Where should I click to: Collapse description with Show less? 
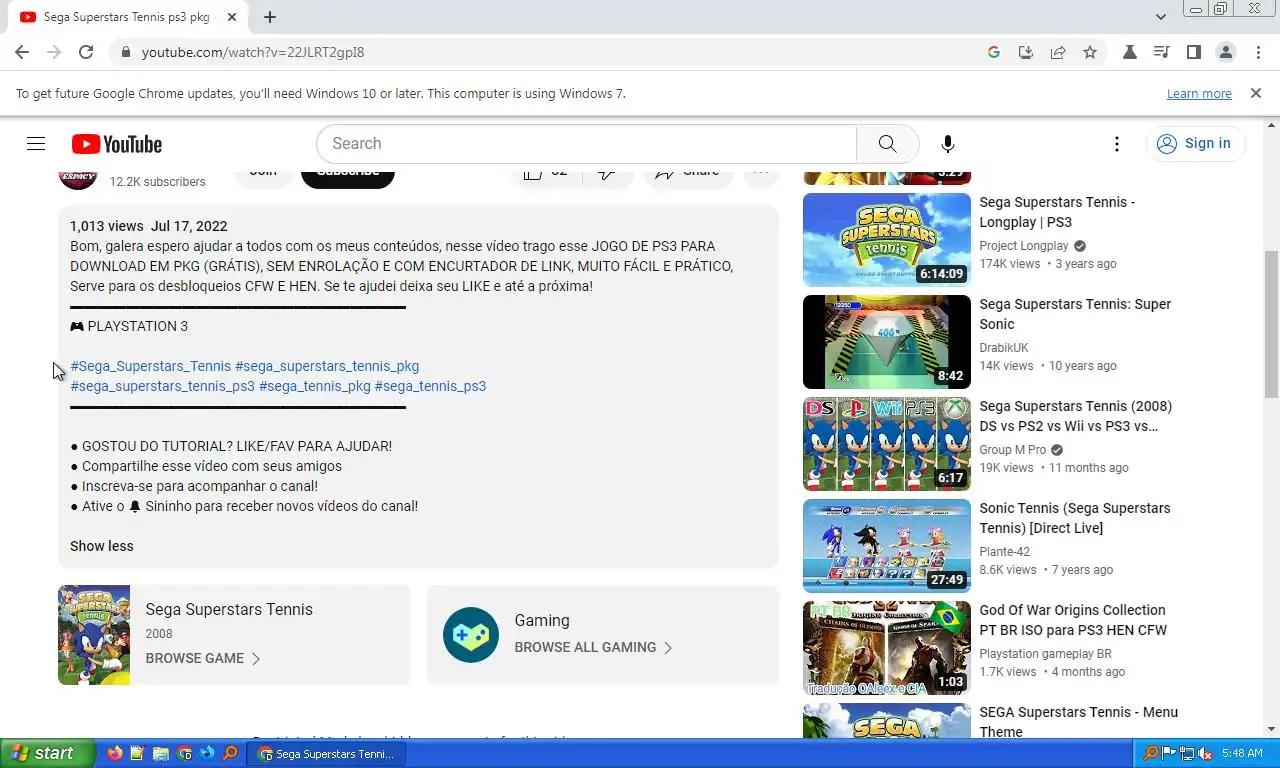click(x=101, y=546)
